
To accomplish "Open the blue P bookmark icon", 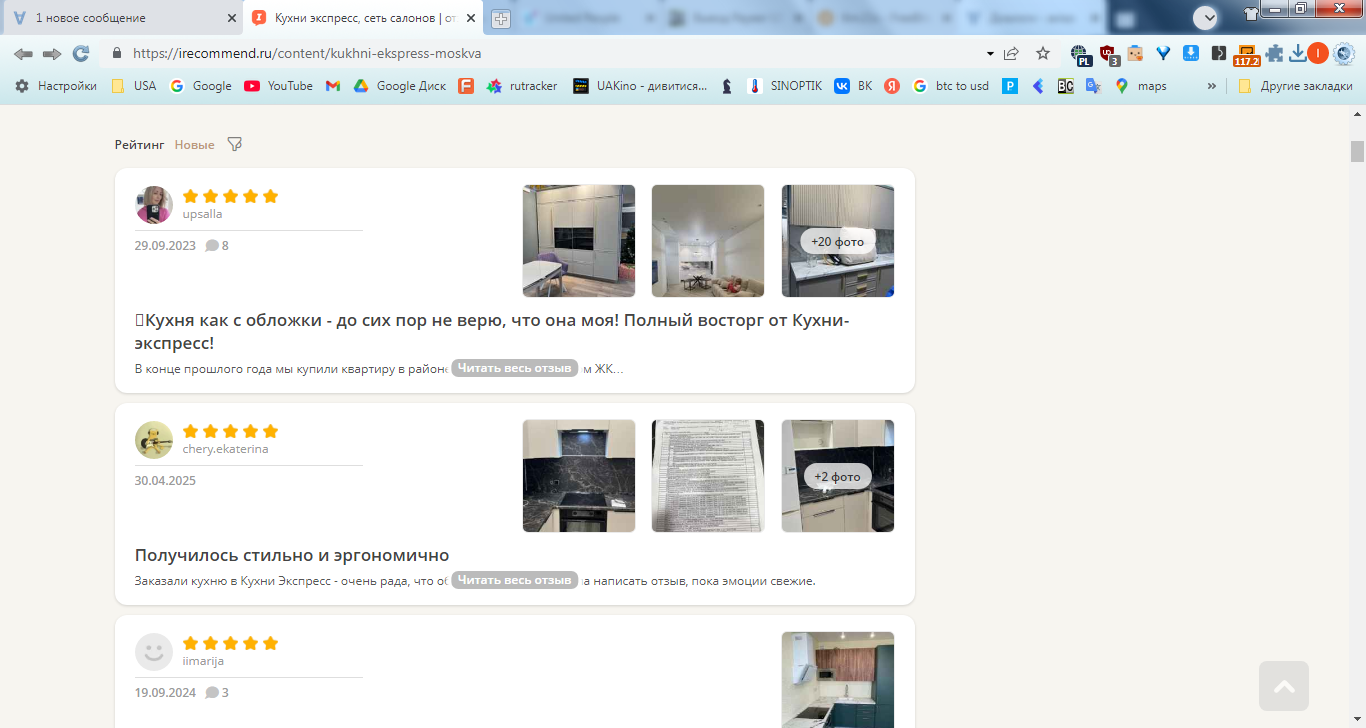I will click(x=1010, y=86).
